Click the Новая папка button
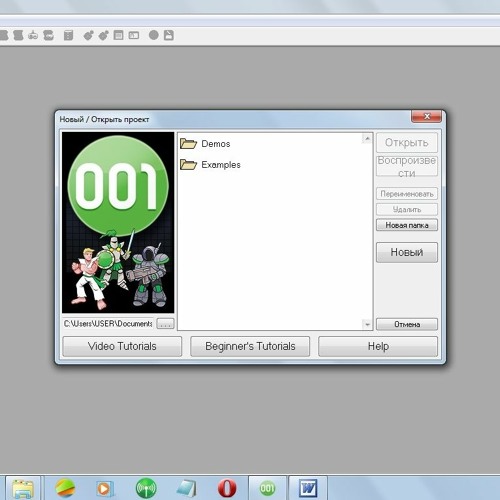The width and height of the screenshot is (500, 500). click(407, 225)
